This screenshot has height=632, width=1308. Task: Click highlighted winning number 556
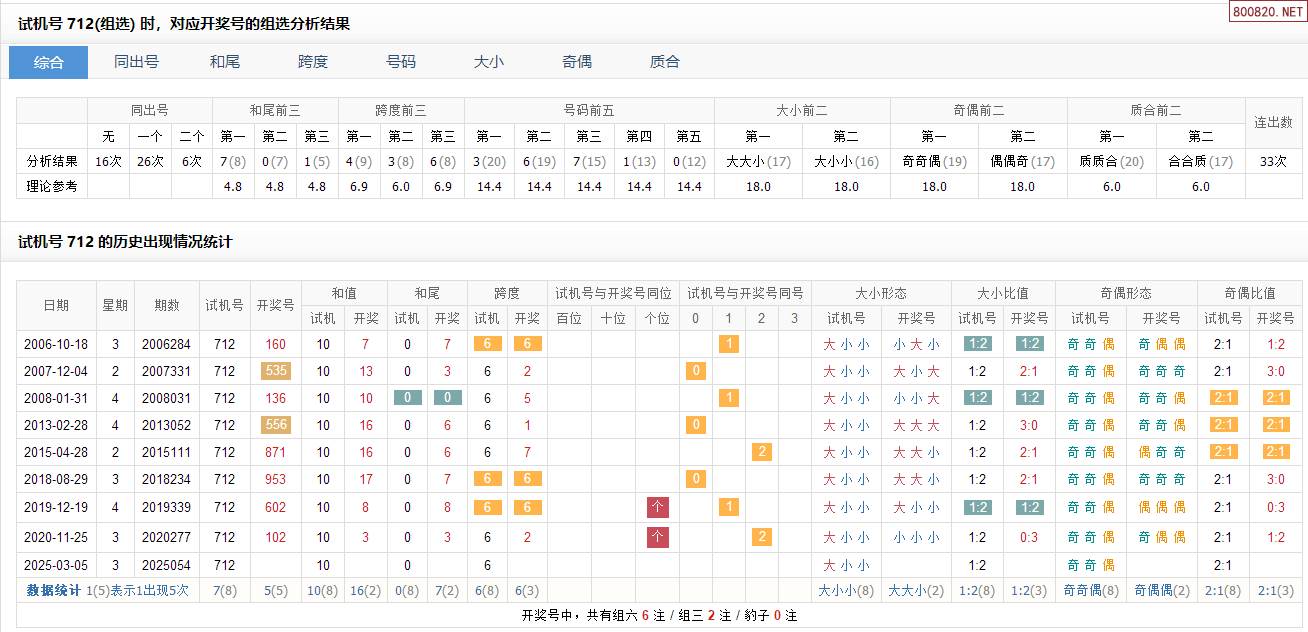(x=276, y=425)
